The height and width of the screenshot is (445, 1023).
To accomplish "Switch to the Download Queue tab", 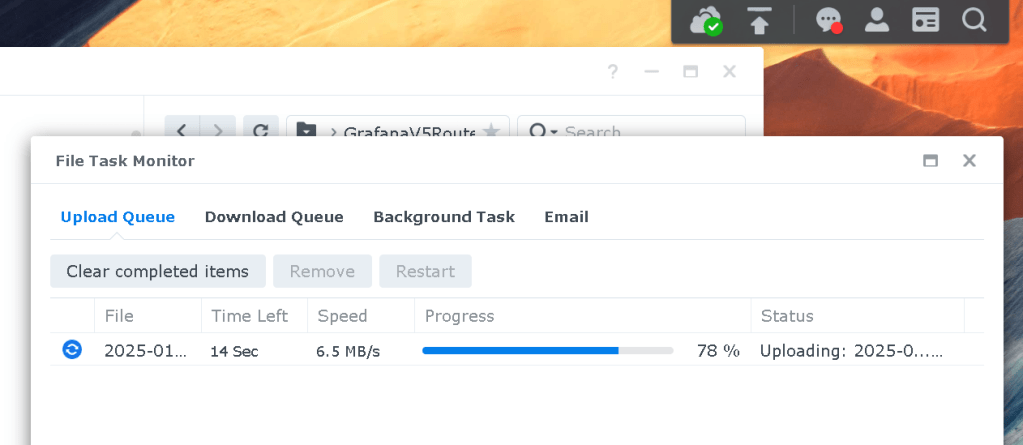I will [274, 217].
